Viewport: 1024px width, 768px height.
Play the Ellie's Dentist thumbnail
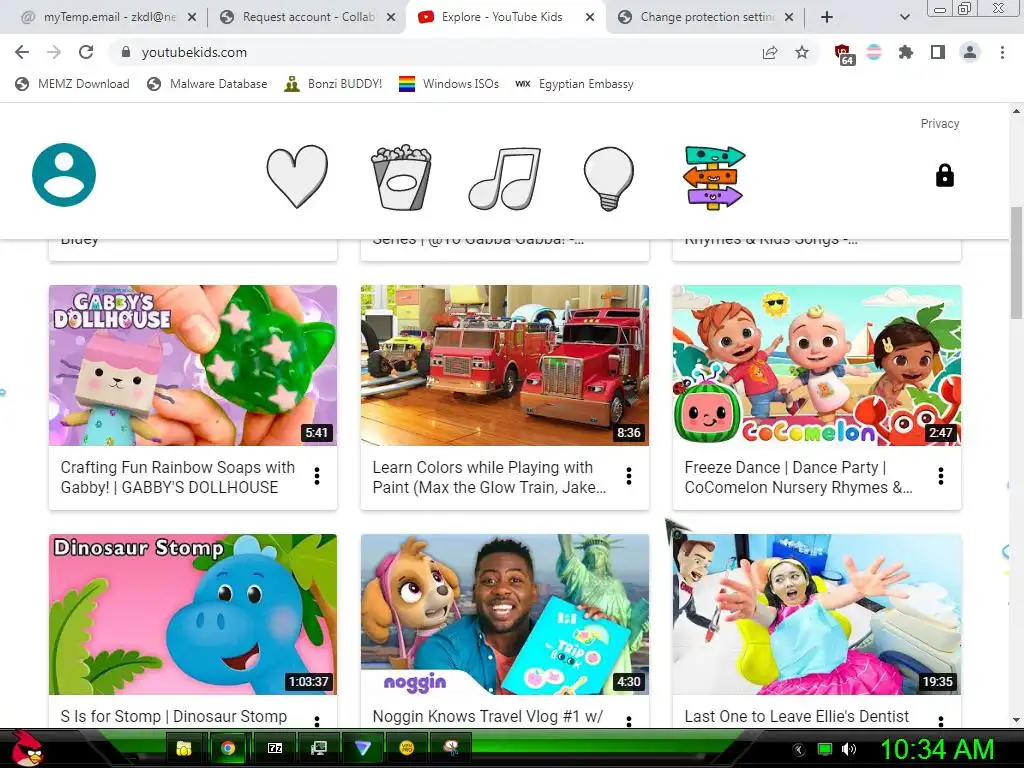(x=817, y=615)
